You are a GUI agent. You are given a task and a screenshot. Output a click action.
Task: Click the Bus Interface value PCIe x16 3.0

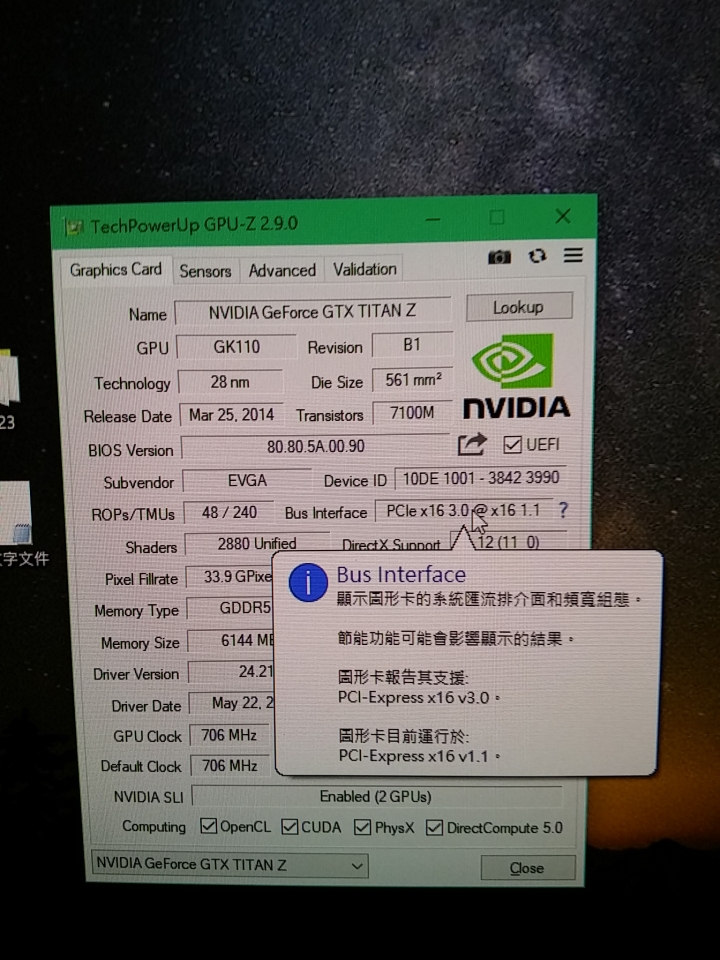tap(463, 511)
